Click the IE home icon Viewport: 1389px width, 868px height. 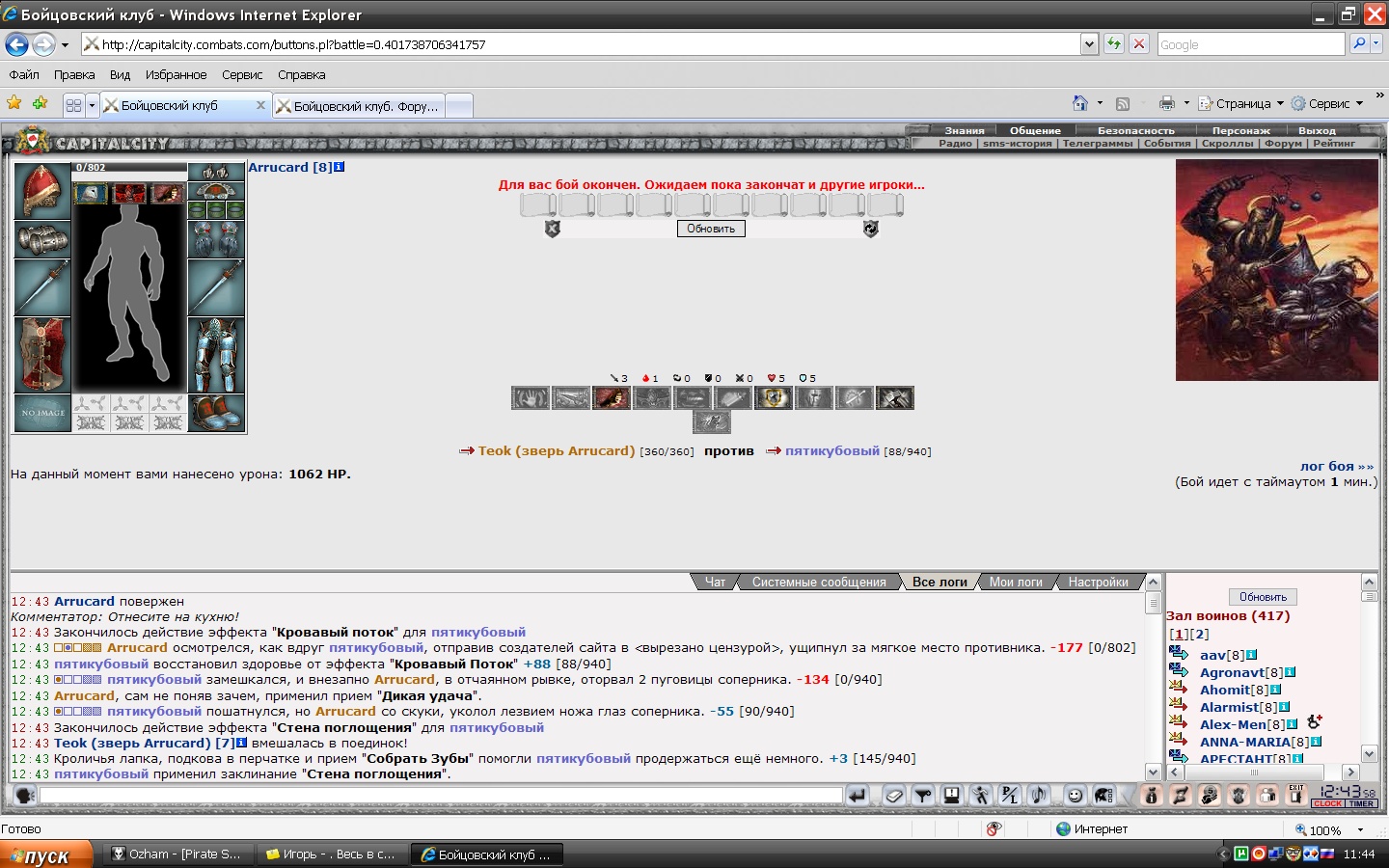point(1080,103)
